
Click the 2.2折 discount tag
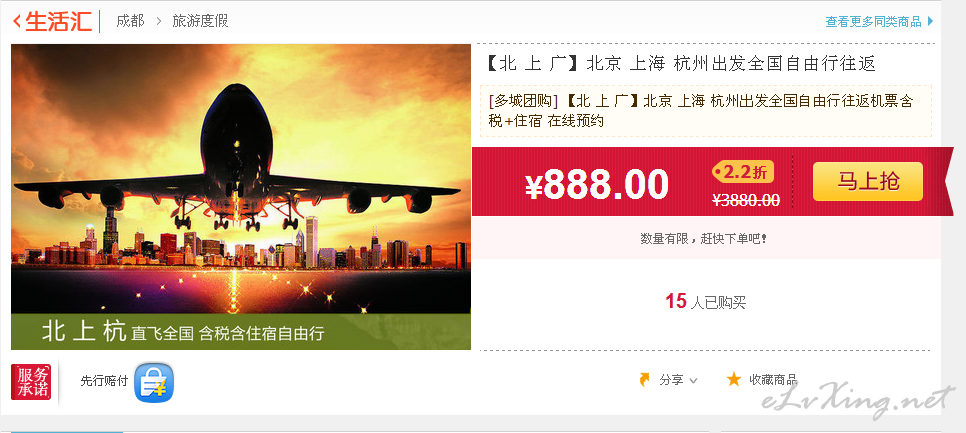point(743,172)
